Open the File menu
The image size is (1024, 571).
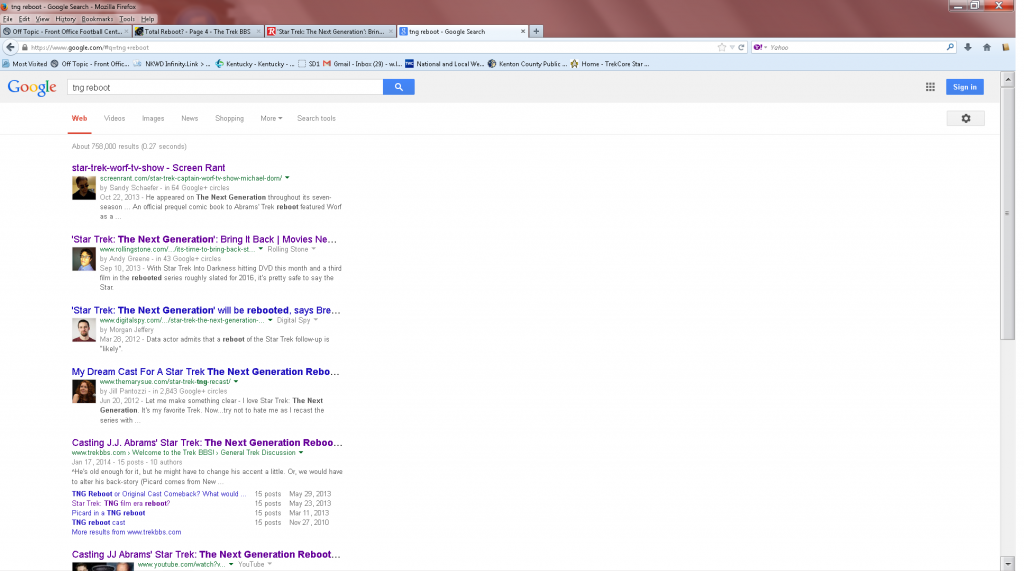coord(8,19)
